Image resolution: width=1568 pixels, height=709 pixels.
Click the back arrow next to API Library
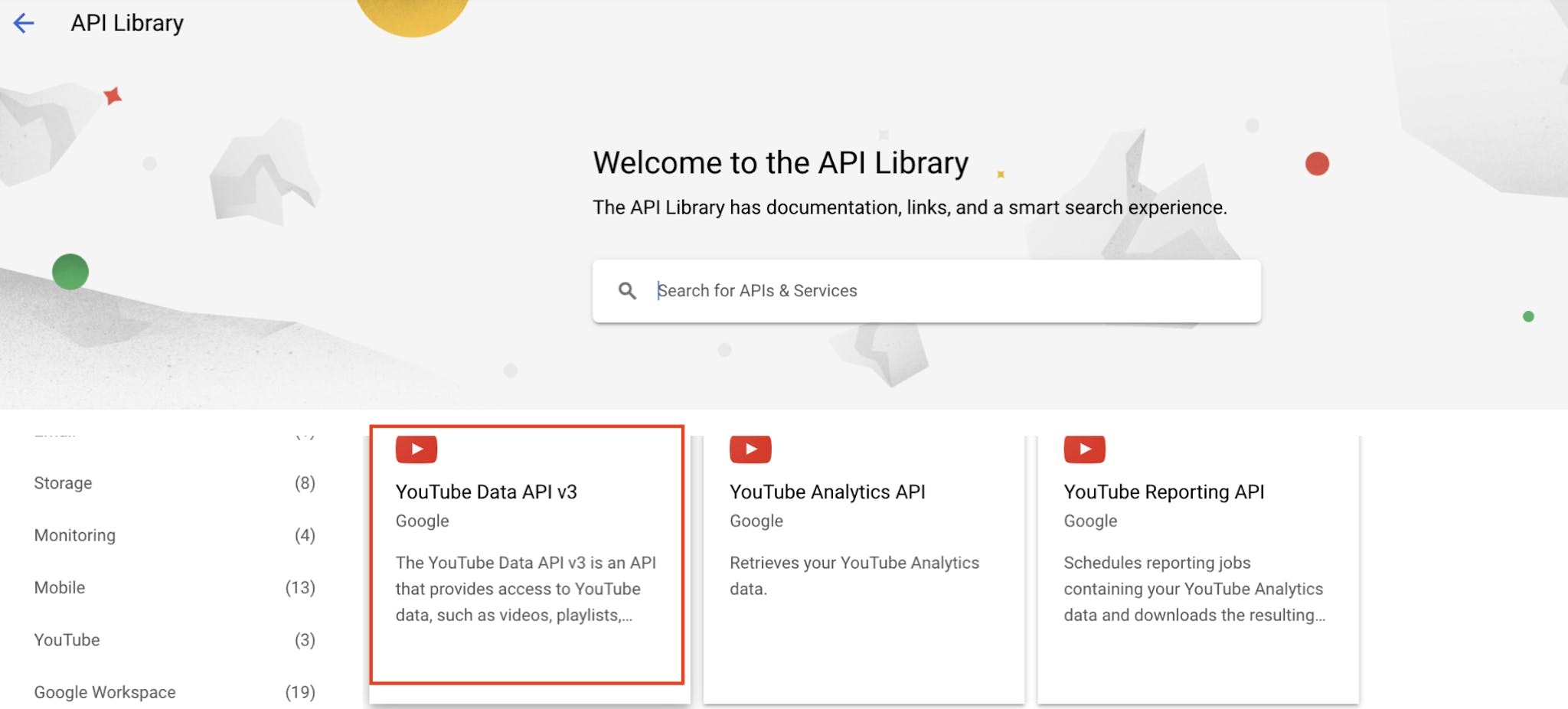pos(24,23)
